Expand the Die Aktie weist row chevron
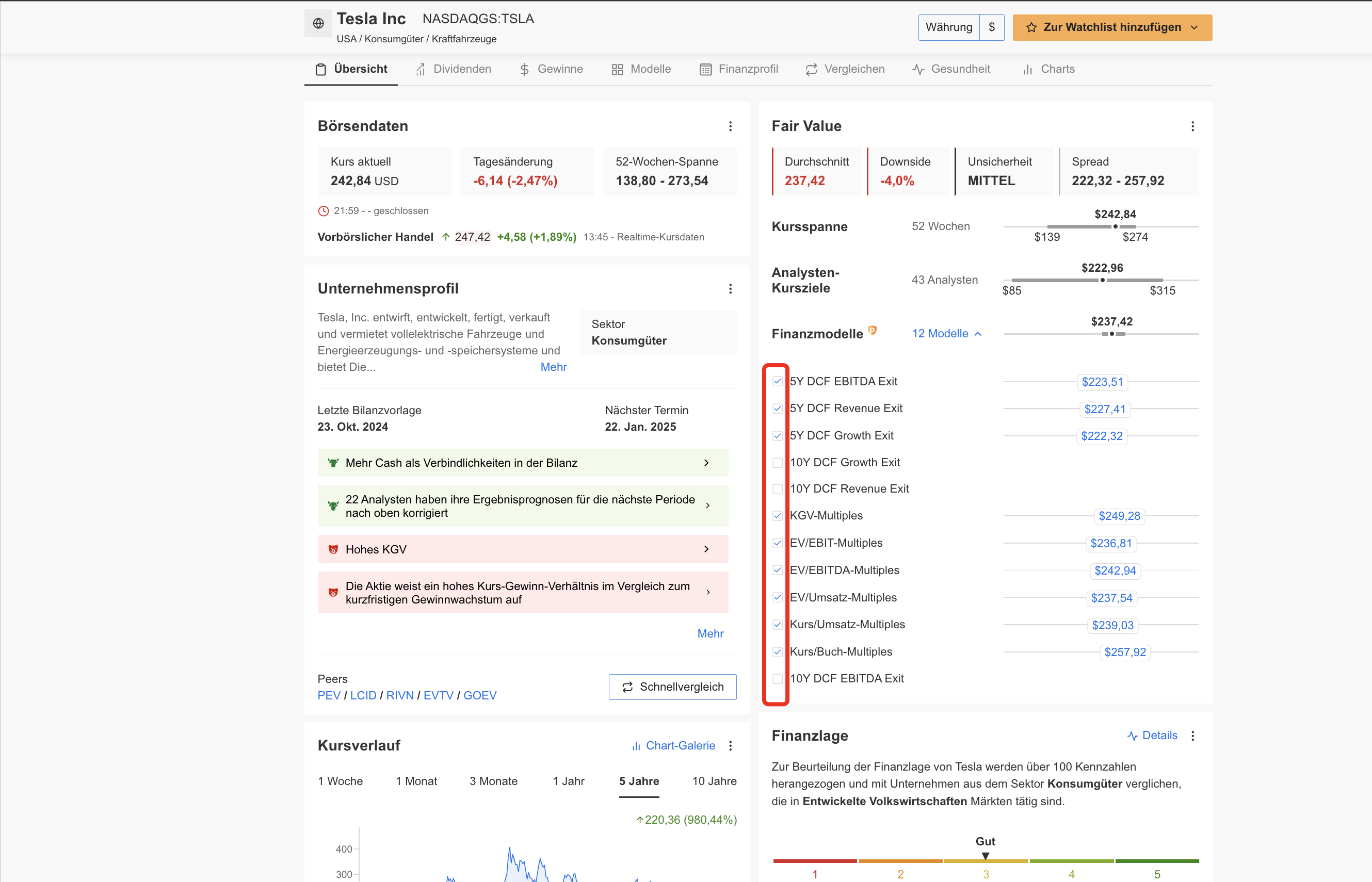Viewport: 1372px width, 882px height. 708,593
